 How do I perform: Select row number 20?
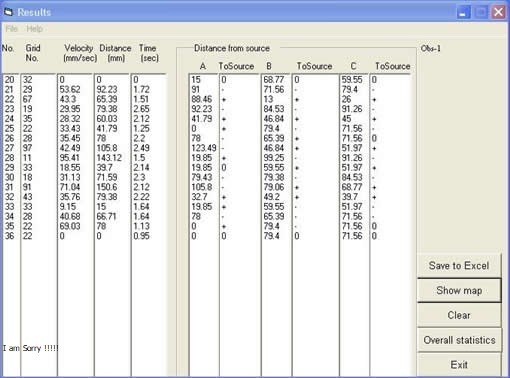(x=10, y=80)
